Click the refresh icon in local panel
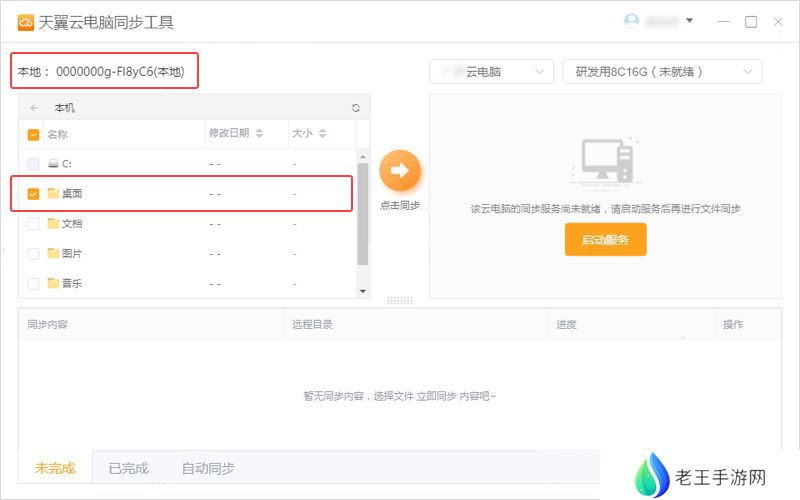This screenshot has height=500, width=800. (x=356, y=108)
